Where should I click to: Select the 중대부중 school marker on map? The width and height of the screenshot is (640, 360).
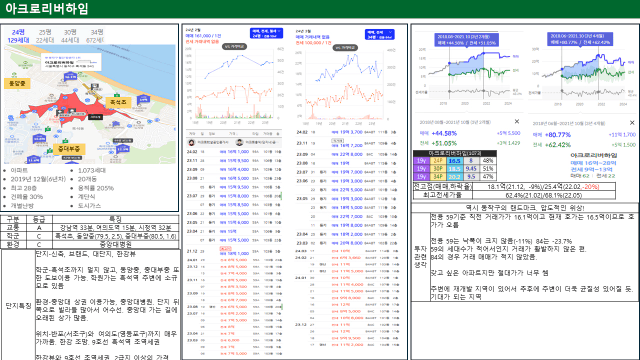click(x=69, y=149)
